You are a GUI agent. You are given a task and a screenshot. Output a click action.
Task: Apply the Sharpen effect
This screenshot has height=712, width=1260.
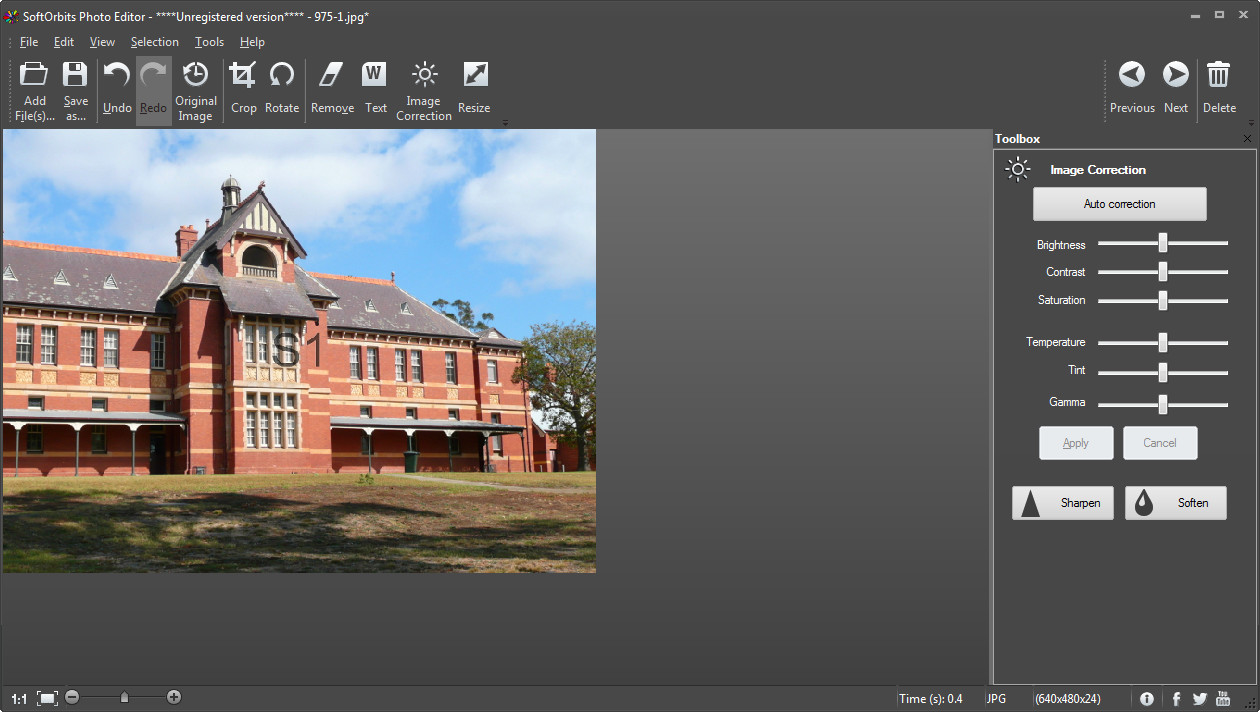click(1062, 502)
